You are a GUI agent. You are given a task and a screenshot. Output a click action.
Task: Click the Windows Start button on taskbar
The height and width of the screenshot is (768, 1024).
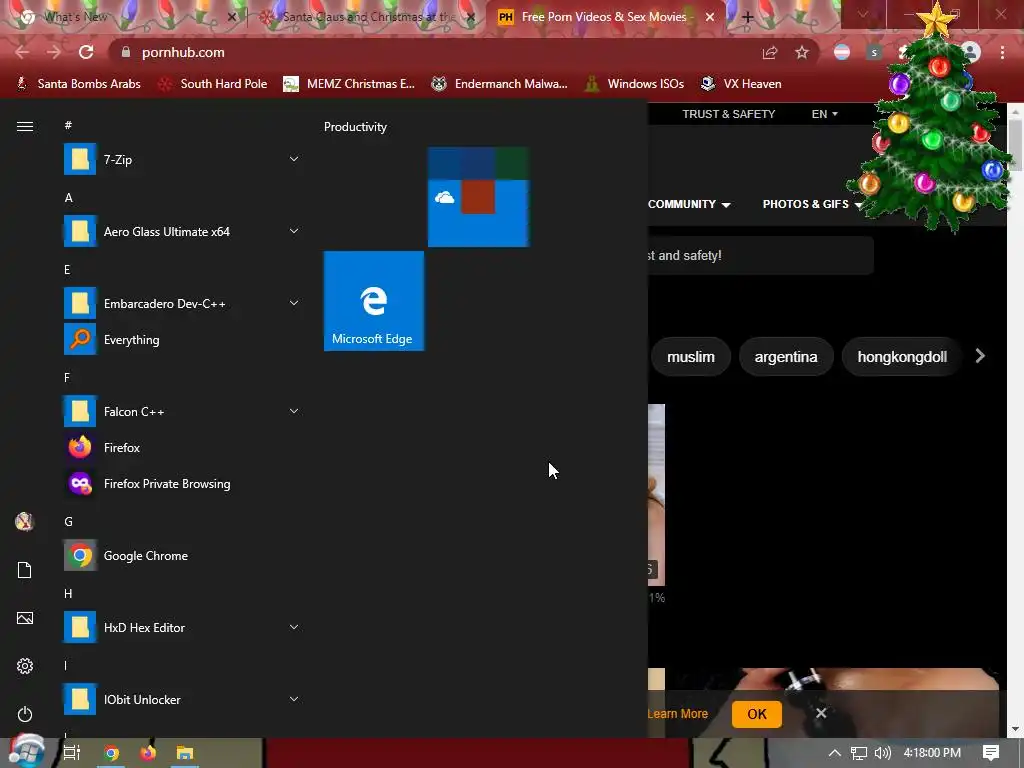(x=26, y=751)
